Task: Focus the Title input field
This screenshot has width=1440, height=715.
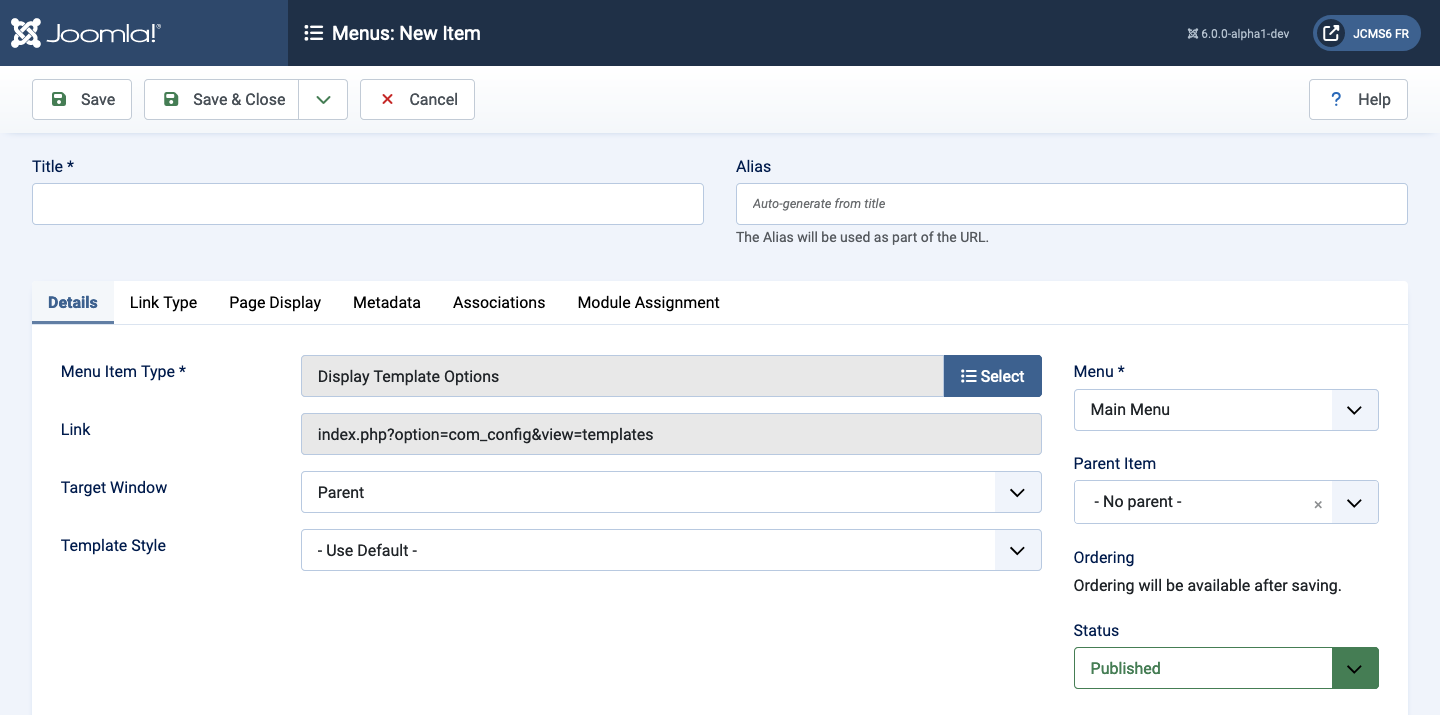Action: (x=368, y=204)
